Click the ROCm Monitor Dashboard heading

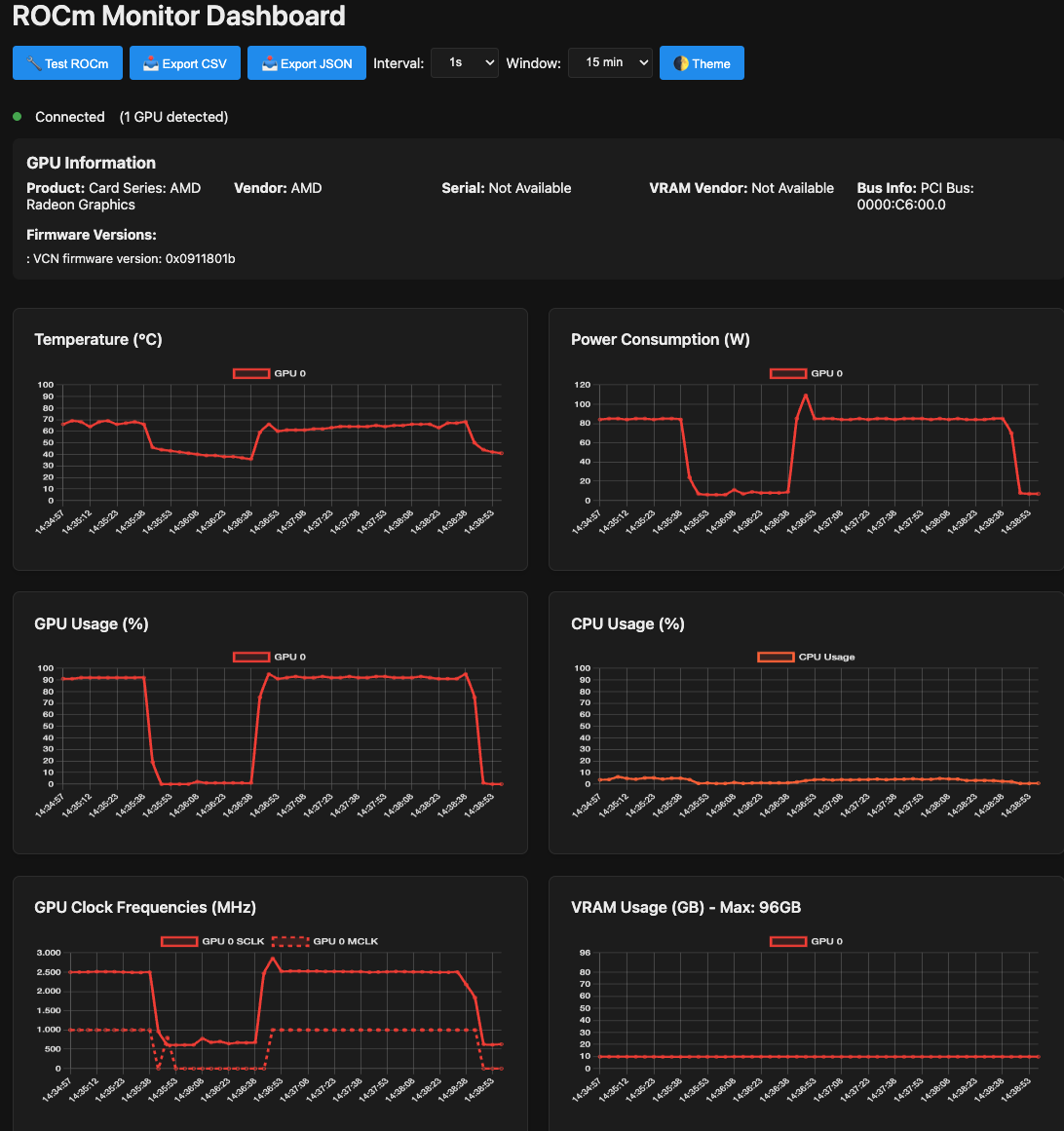tap(179, 17)
